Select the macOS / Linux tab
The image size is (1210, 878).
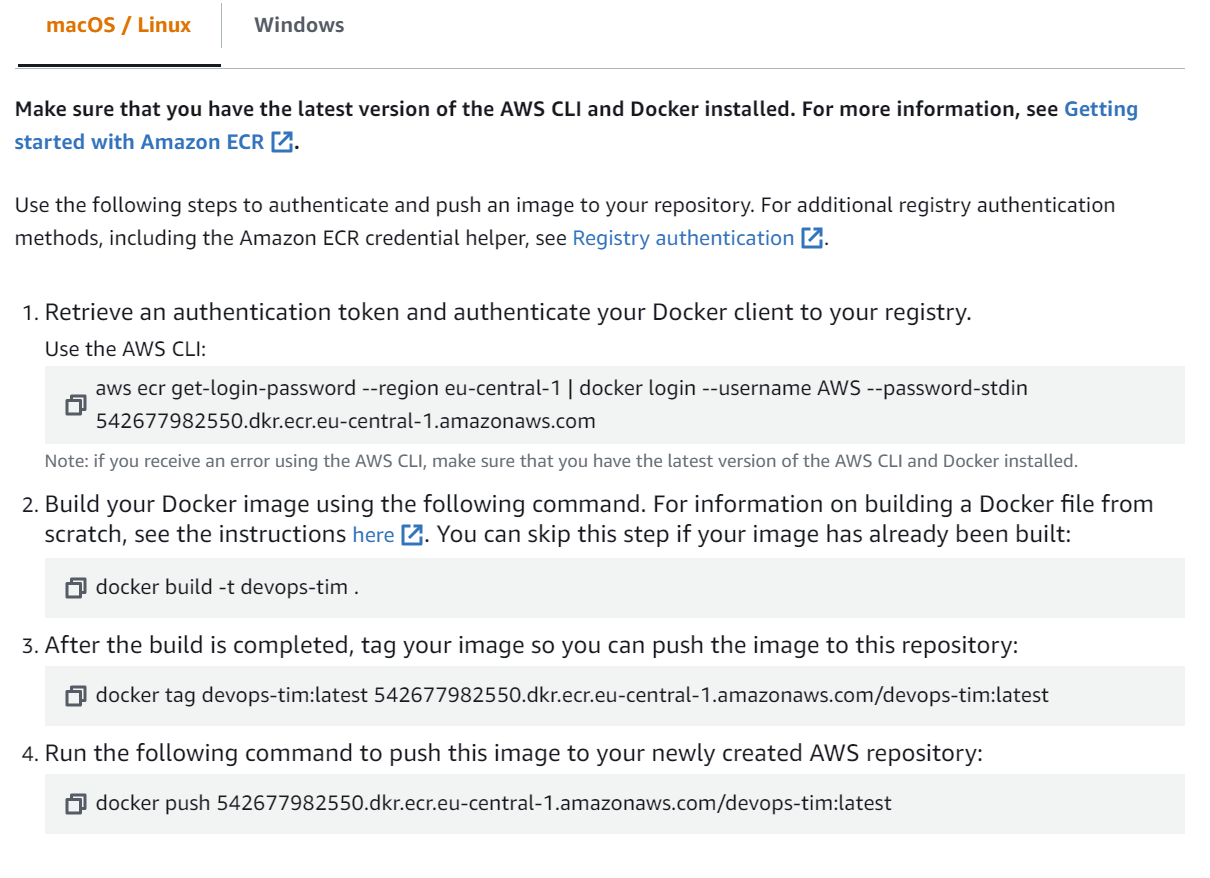tap(119, 25)
